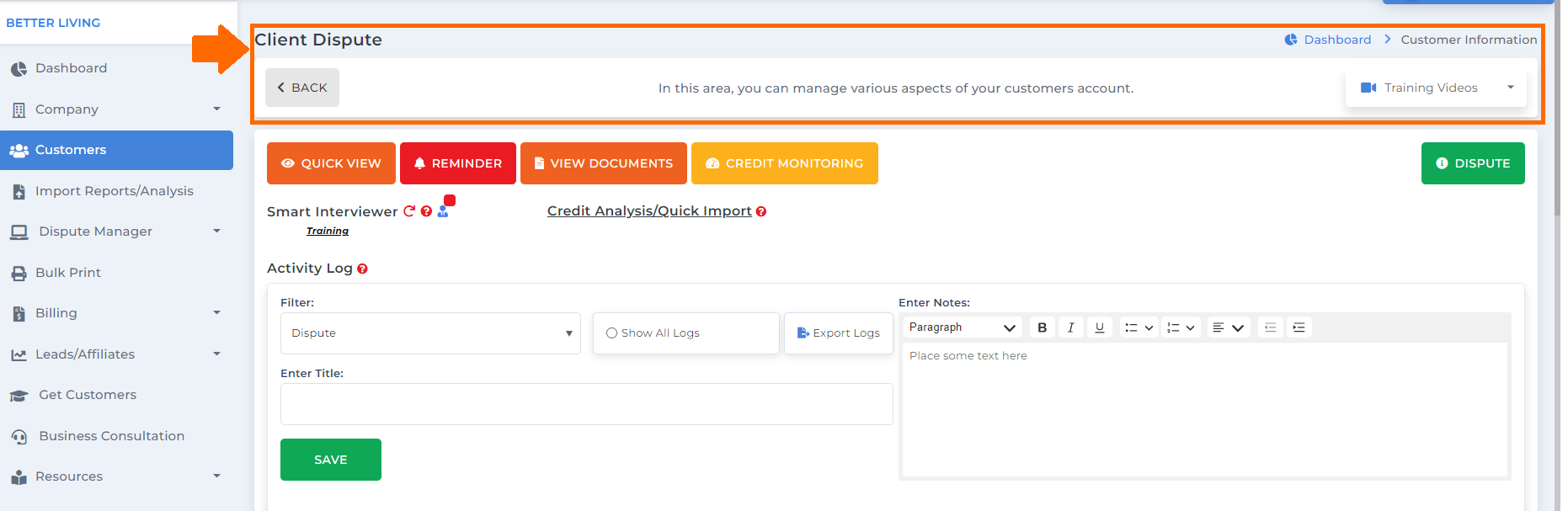The width and height of the screenshot is (1568, 511).
Task: Click the Activity Log help icon
Action: (x=362, y=269)
